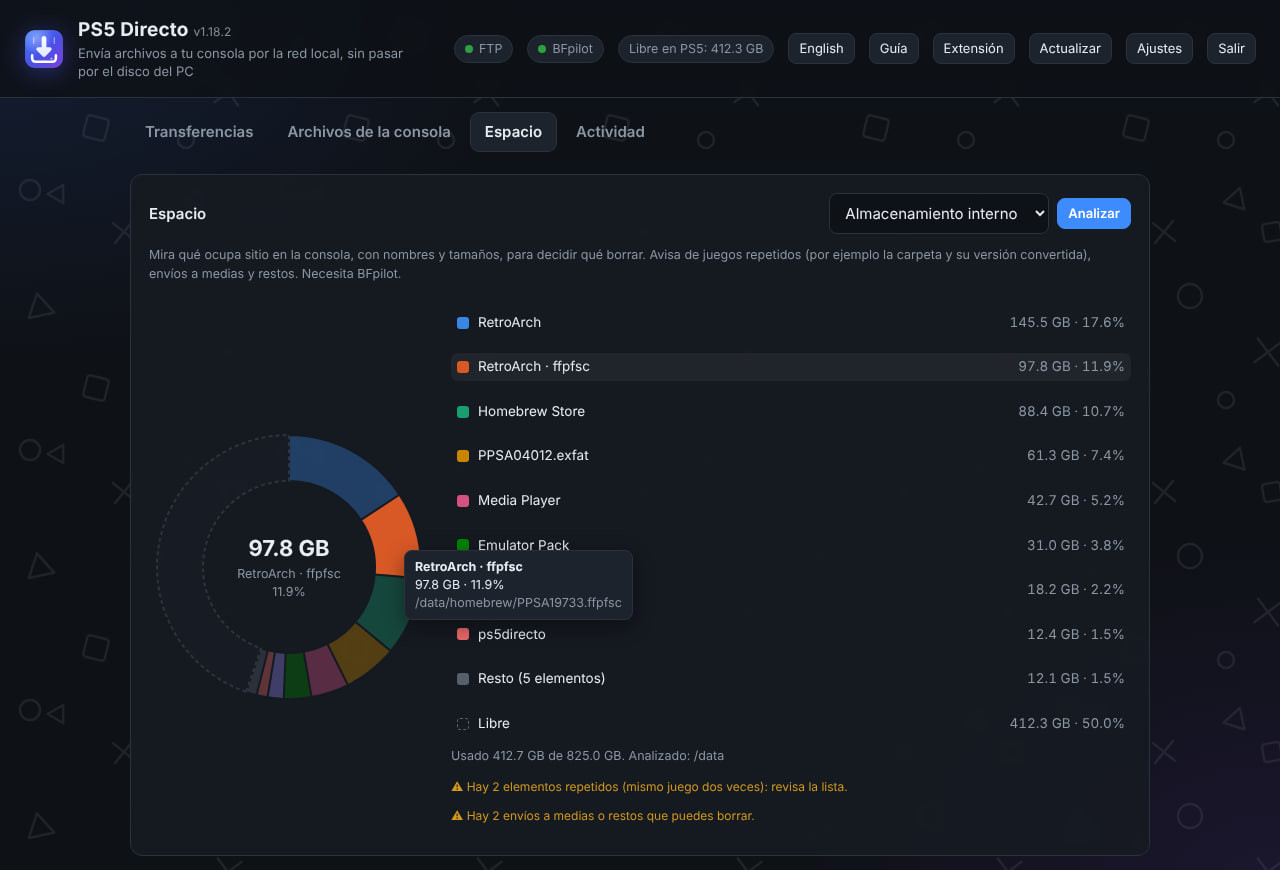Click the Libre 412.3 GB row
Viewport: 1280px width, 870px height.
[x=791, y=723]
